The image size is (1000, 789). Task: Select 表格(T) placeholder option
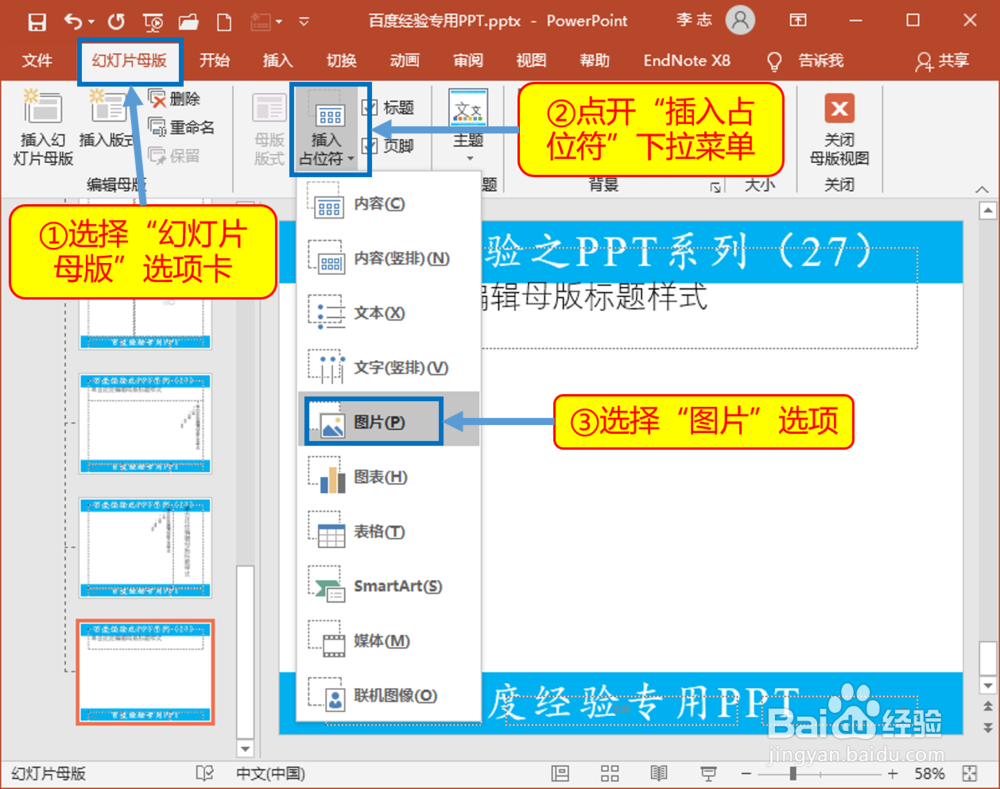tap(389, 531)
